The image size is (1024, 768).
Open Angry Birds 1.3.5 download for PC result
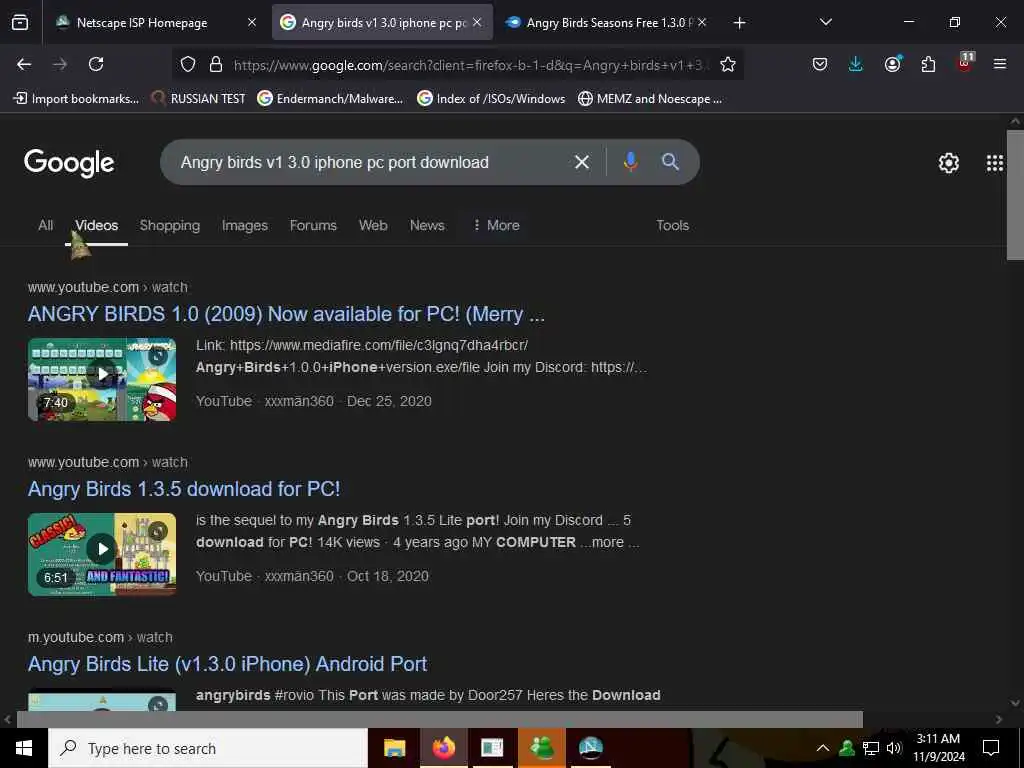[184, 489]
